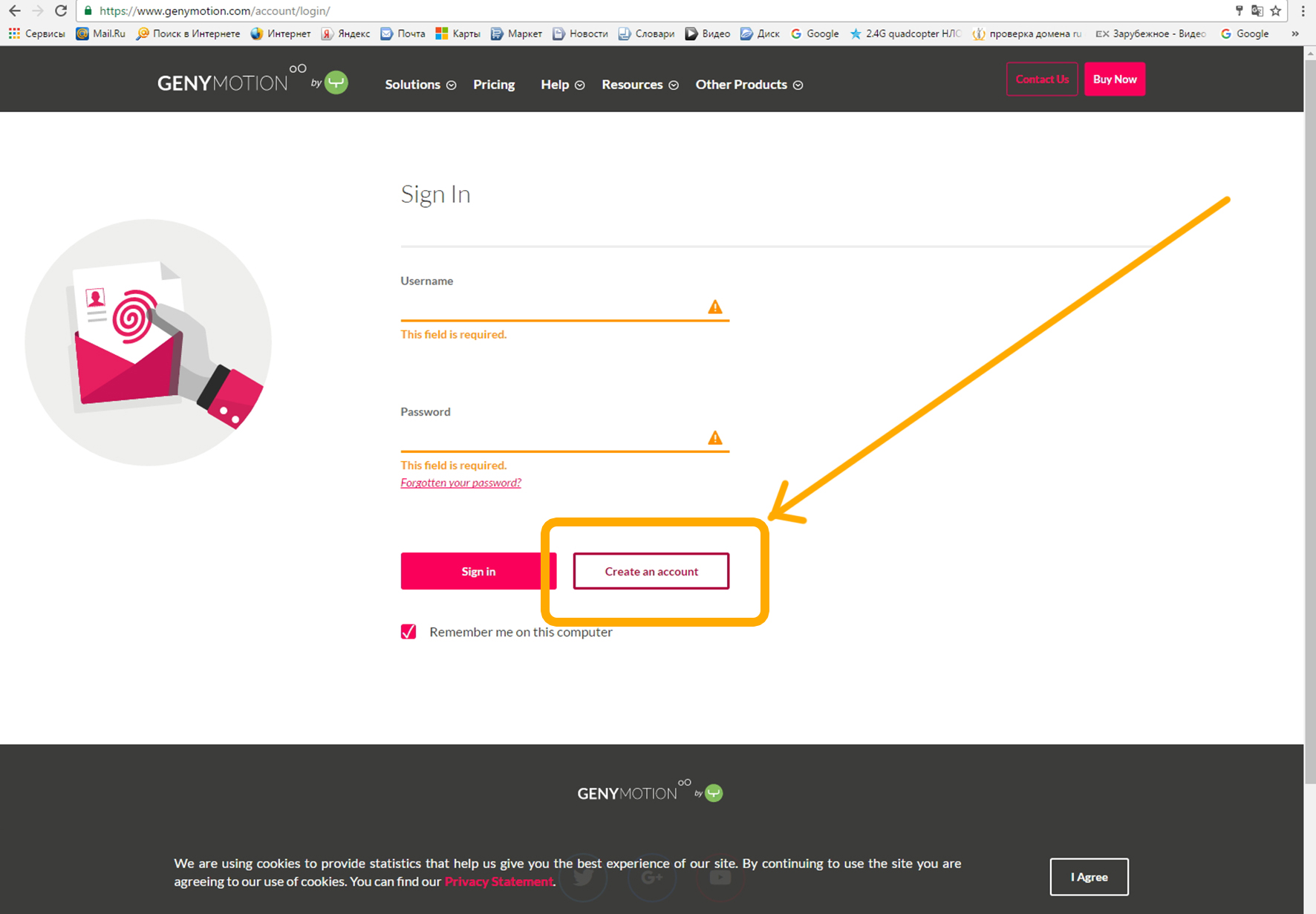Open the Chrome three-dot menu

[x=1303, y=10]
